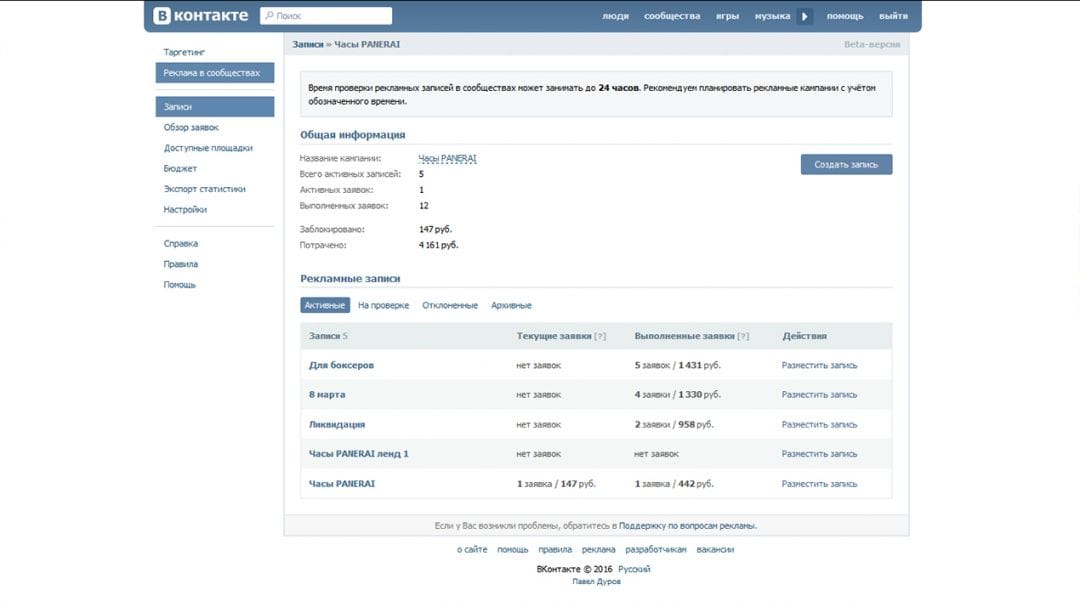Change language via Русский link
The width and height of the screenshot is (1080, 607).
(634, 569)
